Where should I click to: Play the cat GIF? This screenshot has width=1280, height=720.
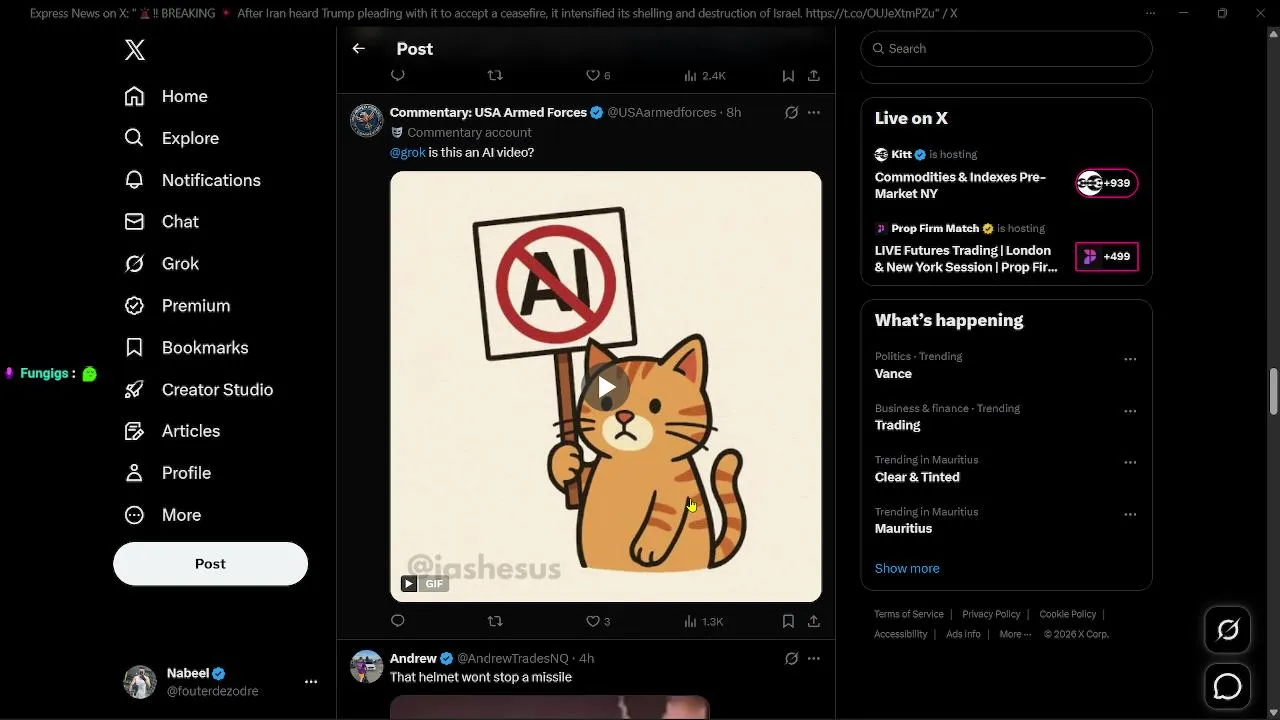(606, 387)
